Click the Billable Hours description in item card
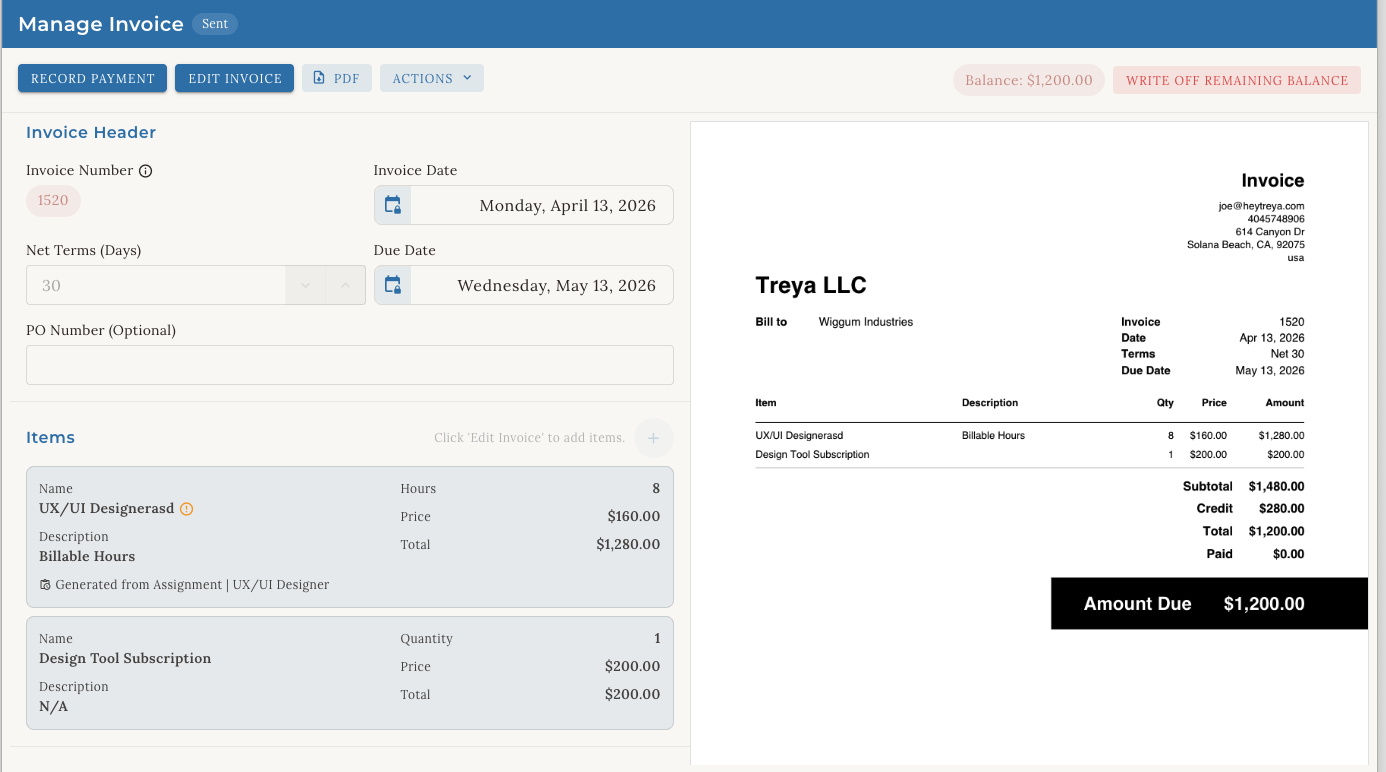This screenshot has height=772, width=1386. [x=87, y=556]
